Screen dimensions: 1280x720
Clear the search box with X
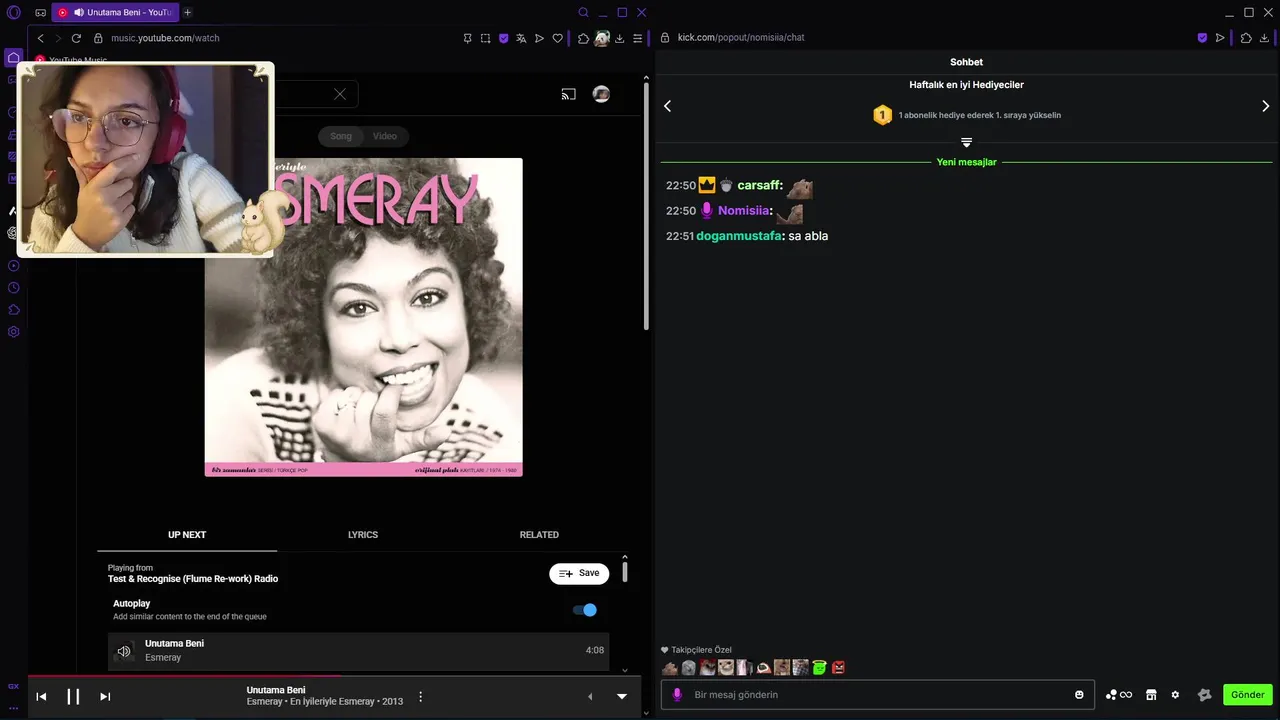pos(340,94)
